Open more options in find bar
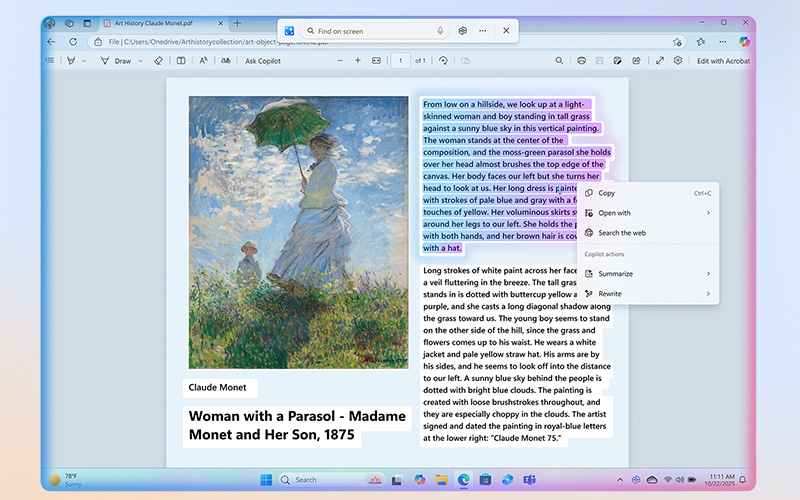Viewport: 800px width, 500px height. tap(483, 31)
